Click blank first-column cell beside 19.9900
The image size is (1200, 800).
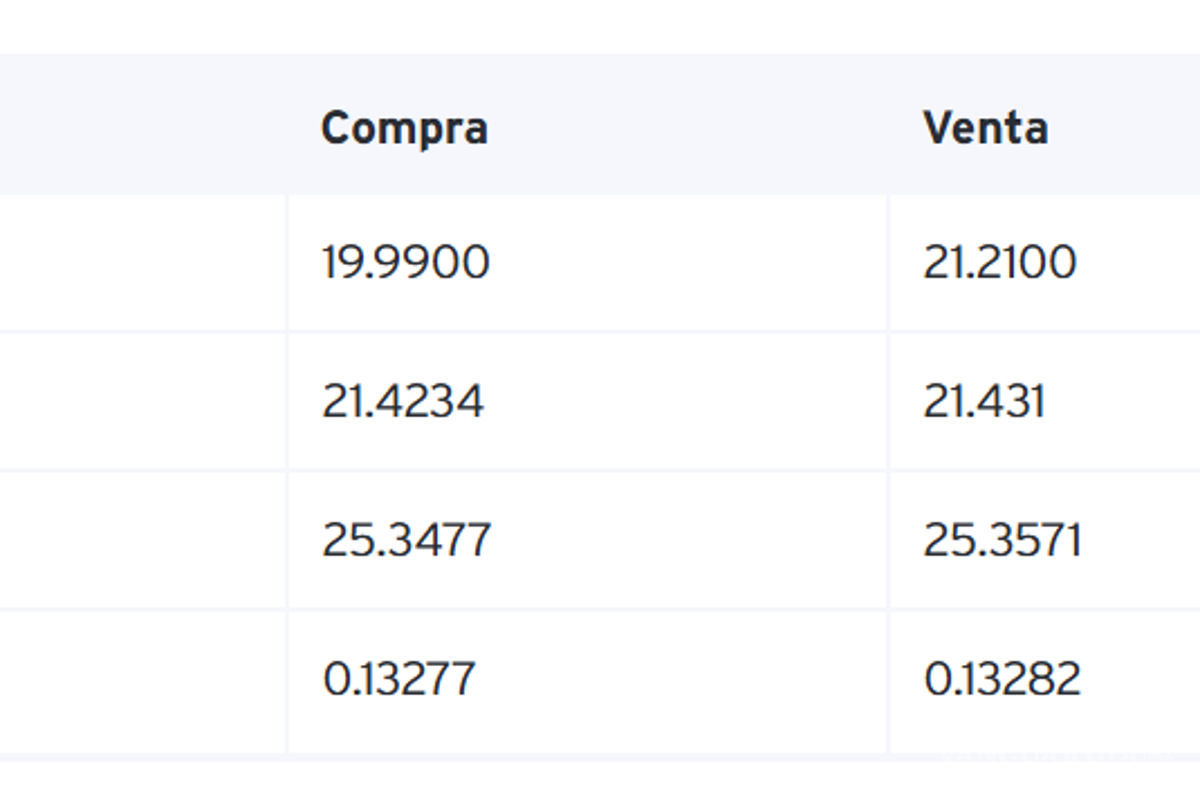coord(140,263)
